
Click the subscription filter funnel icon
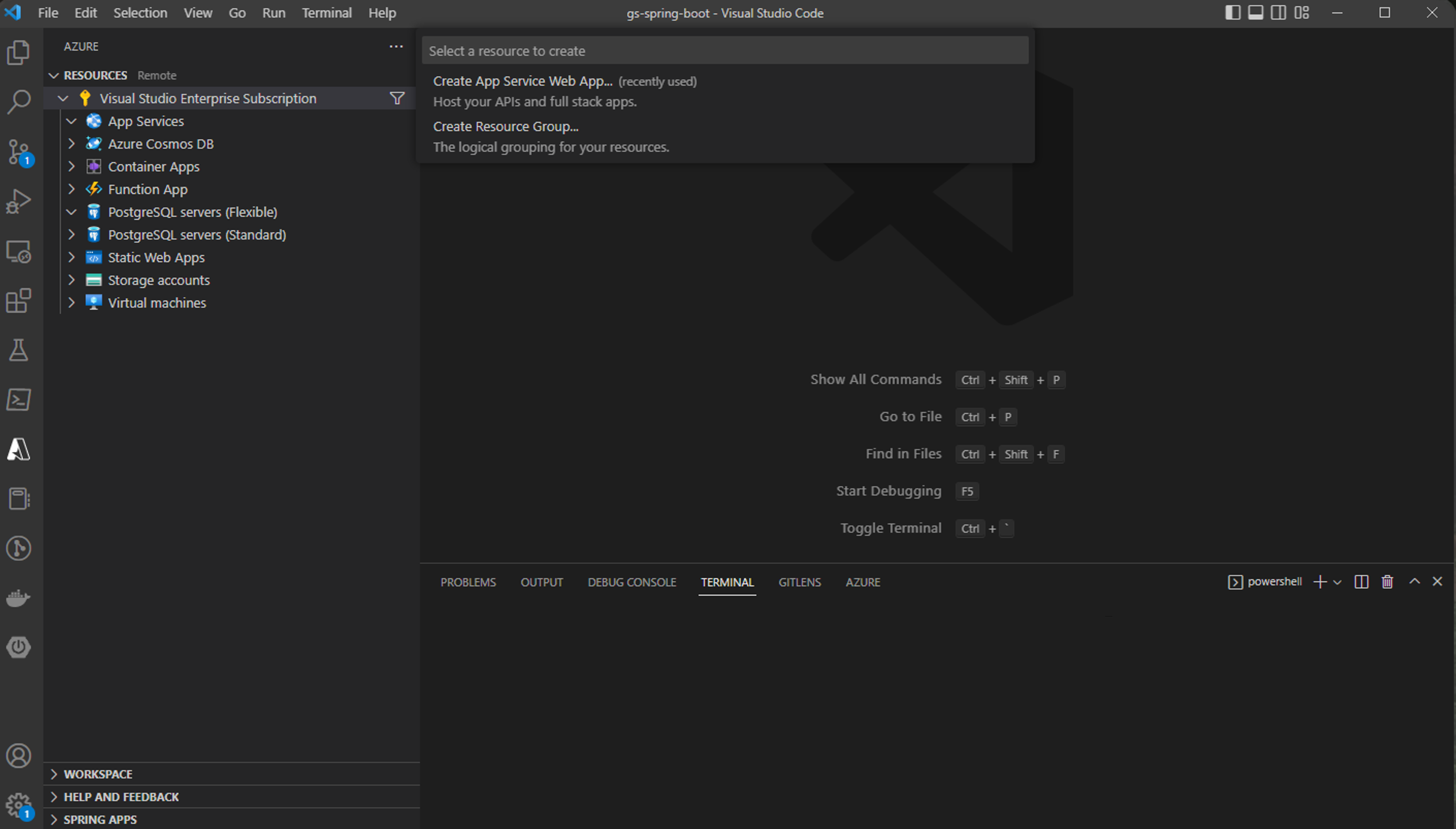(397, 98)
